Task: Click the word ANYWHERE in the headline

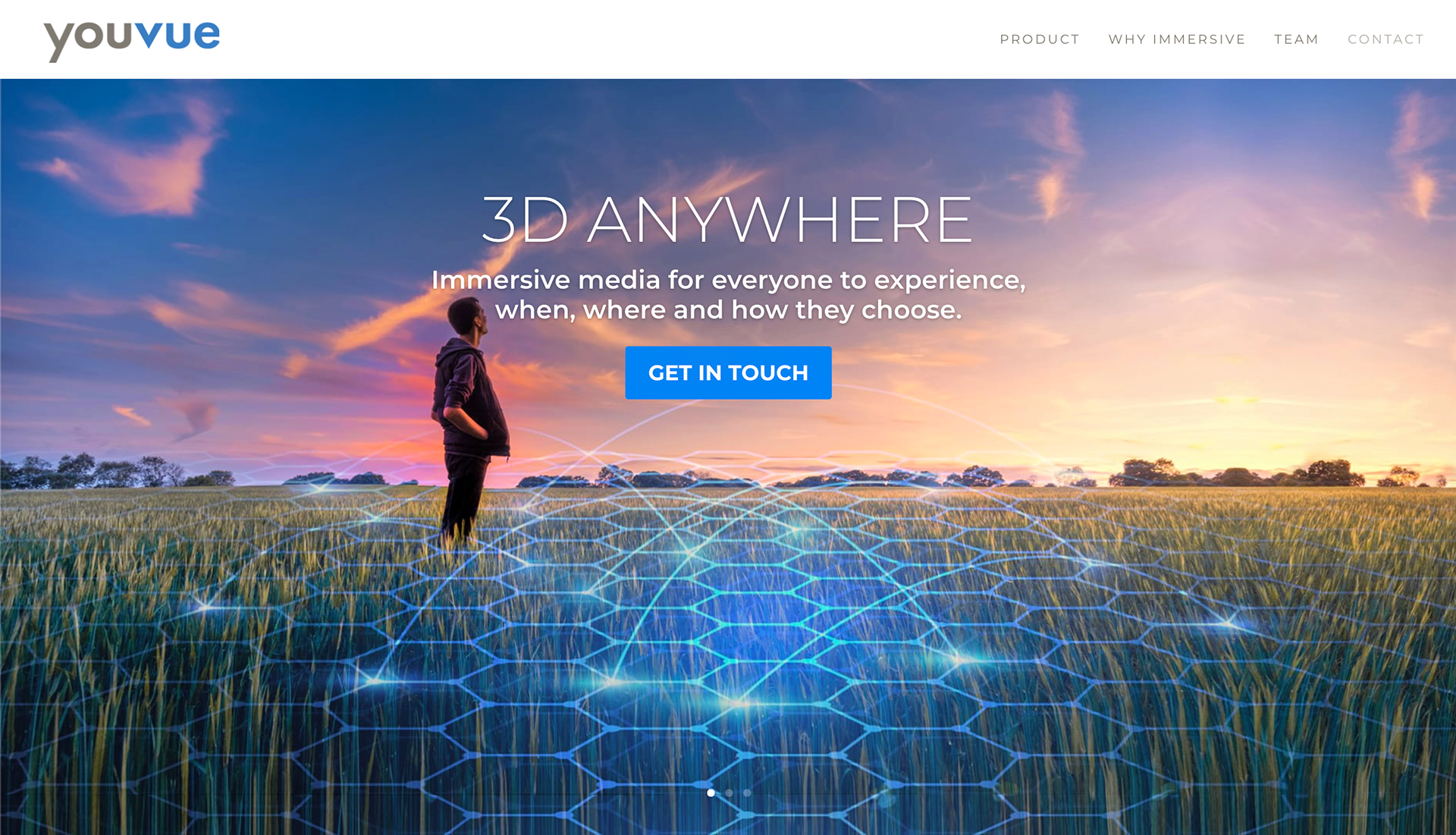Action: pyautogui.click(x=780, y=220)
